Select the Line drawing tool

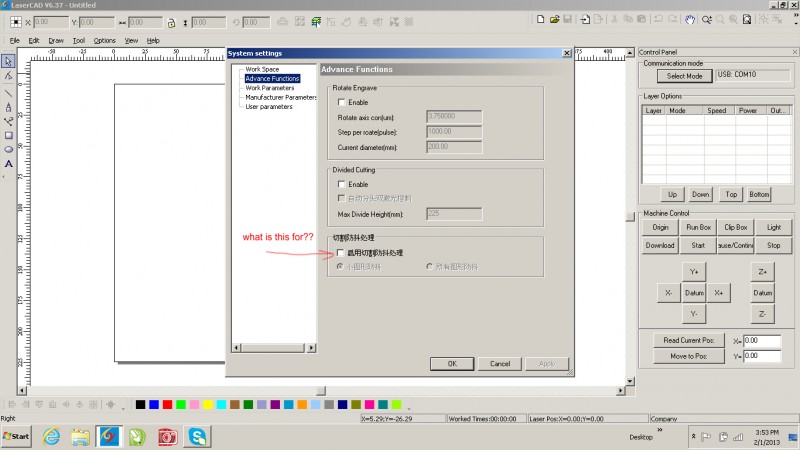click(8, 92)
